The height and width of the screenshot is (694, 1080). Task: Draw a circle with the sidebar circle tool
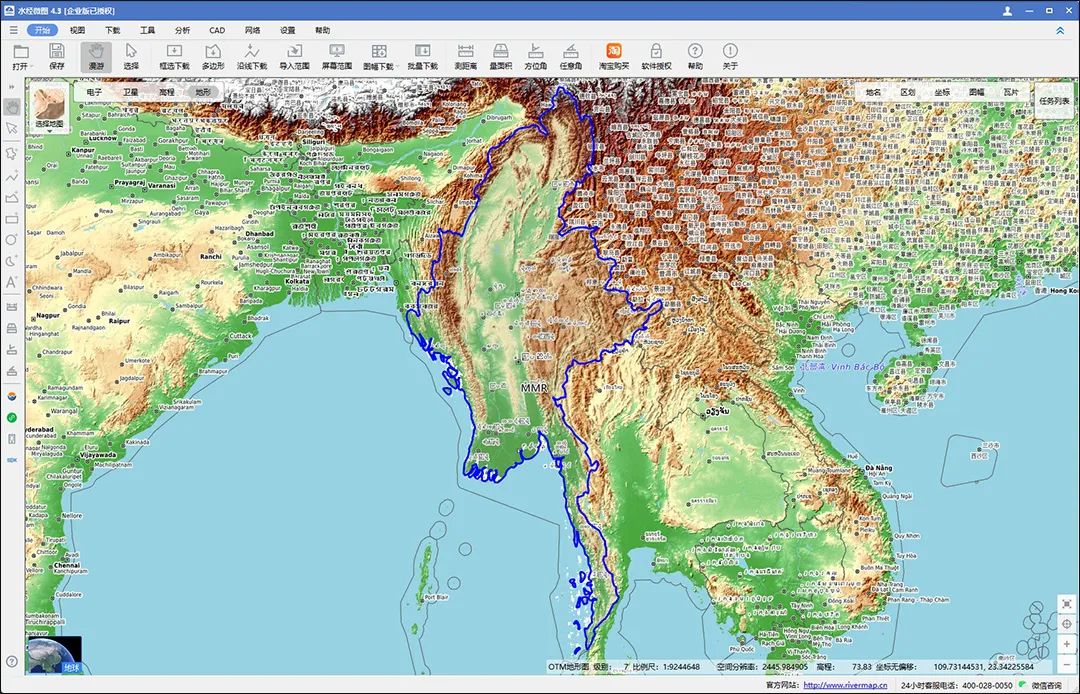point(12,240)
